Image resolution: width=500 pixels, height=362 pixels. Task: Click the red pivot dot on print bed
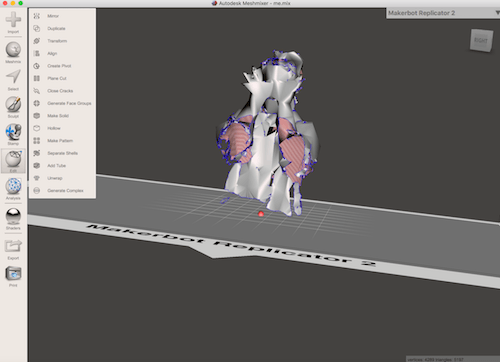tap(261, 214)
